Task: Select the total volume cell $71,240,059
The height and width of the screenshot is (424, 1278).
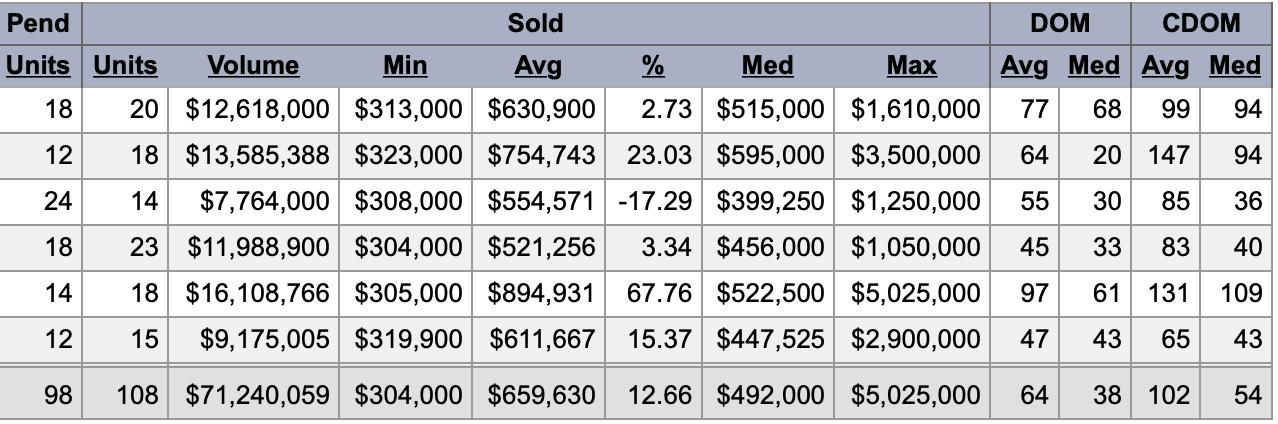Action: coord(257,395)
